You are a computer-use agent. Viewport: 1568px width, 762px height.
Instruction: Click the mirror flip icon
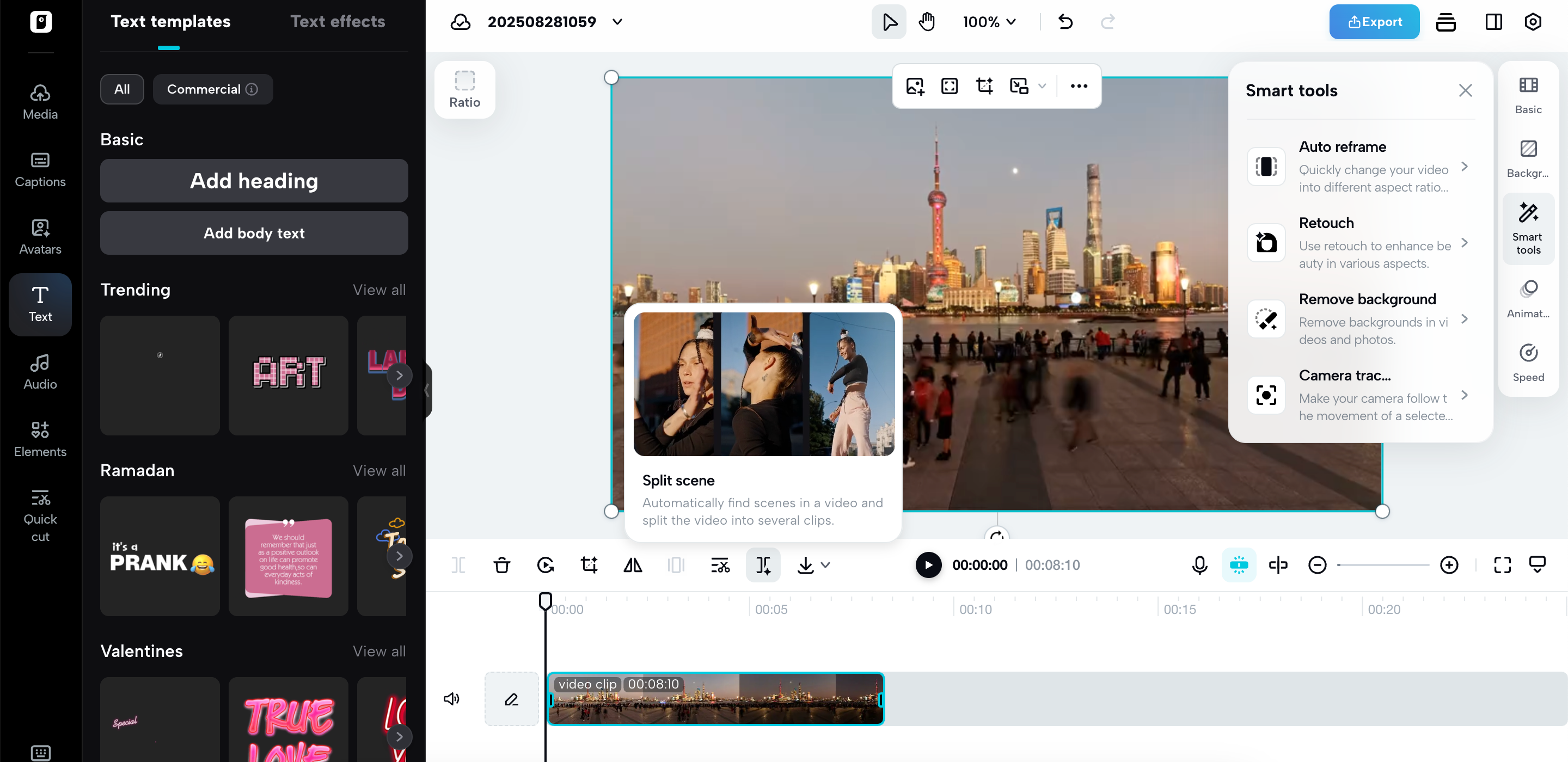tap(633, 565)
